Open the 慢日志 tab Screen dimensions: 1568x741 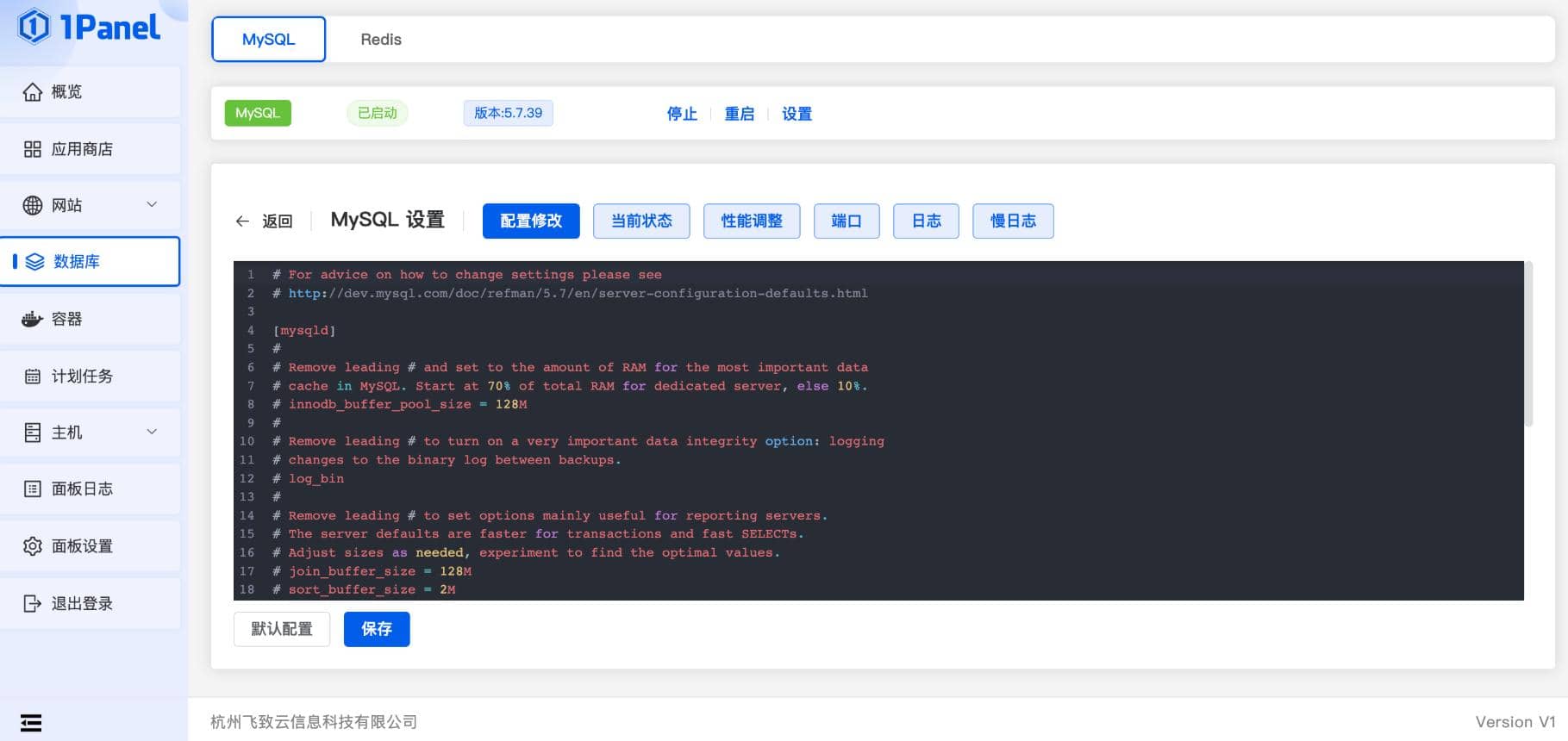(1012, 221)
